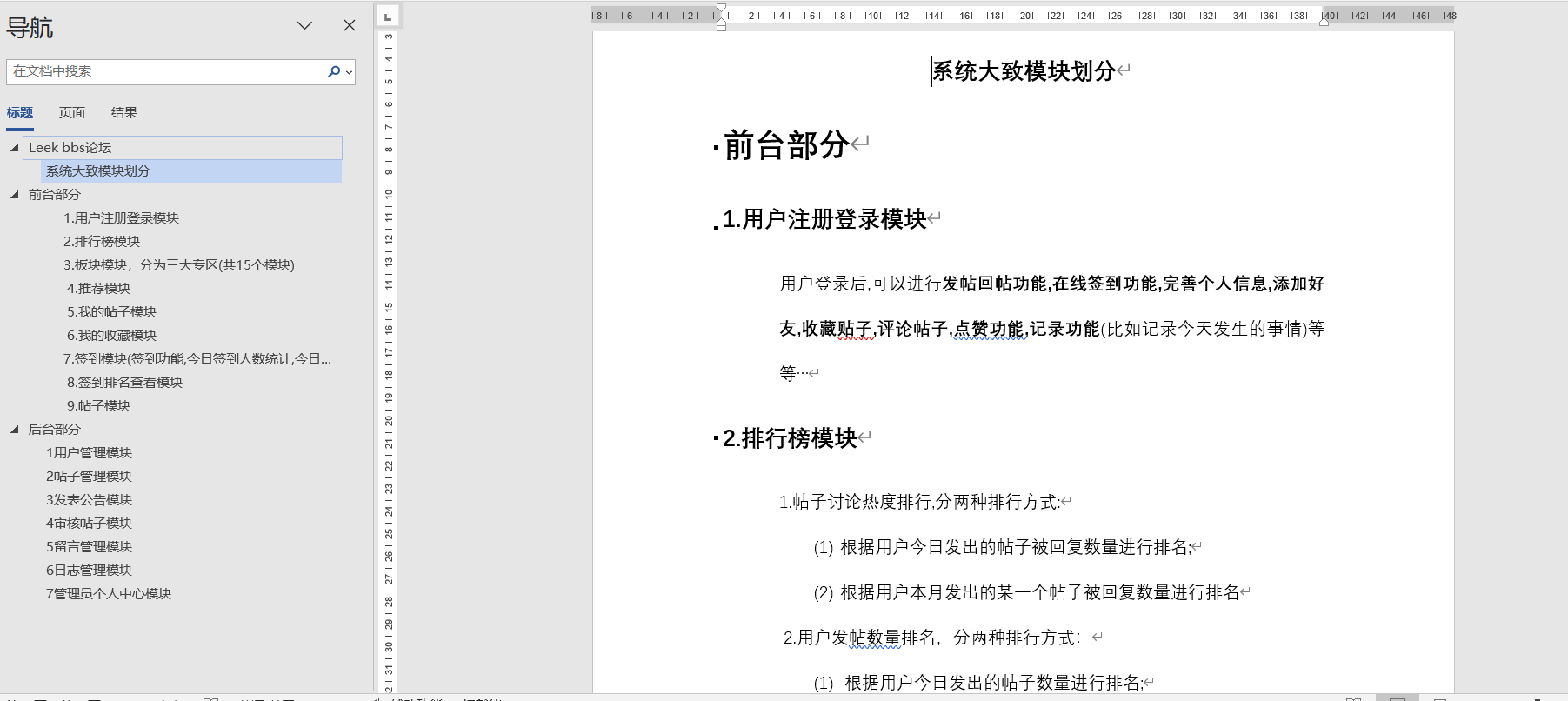Click line 1.帖子讨论热度排行 in document
The width and height of the screenshot is (1568, 701).
click(919, 502)
